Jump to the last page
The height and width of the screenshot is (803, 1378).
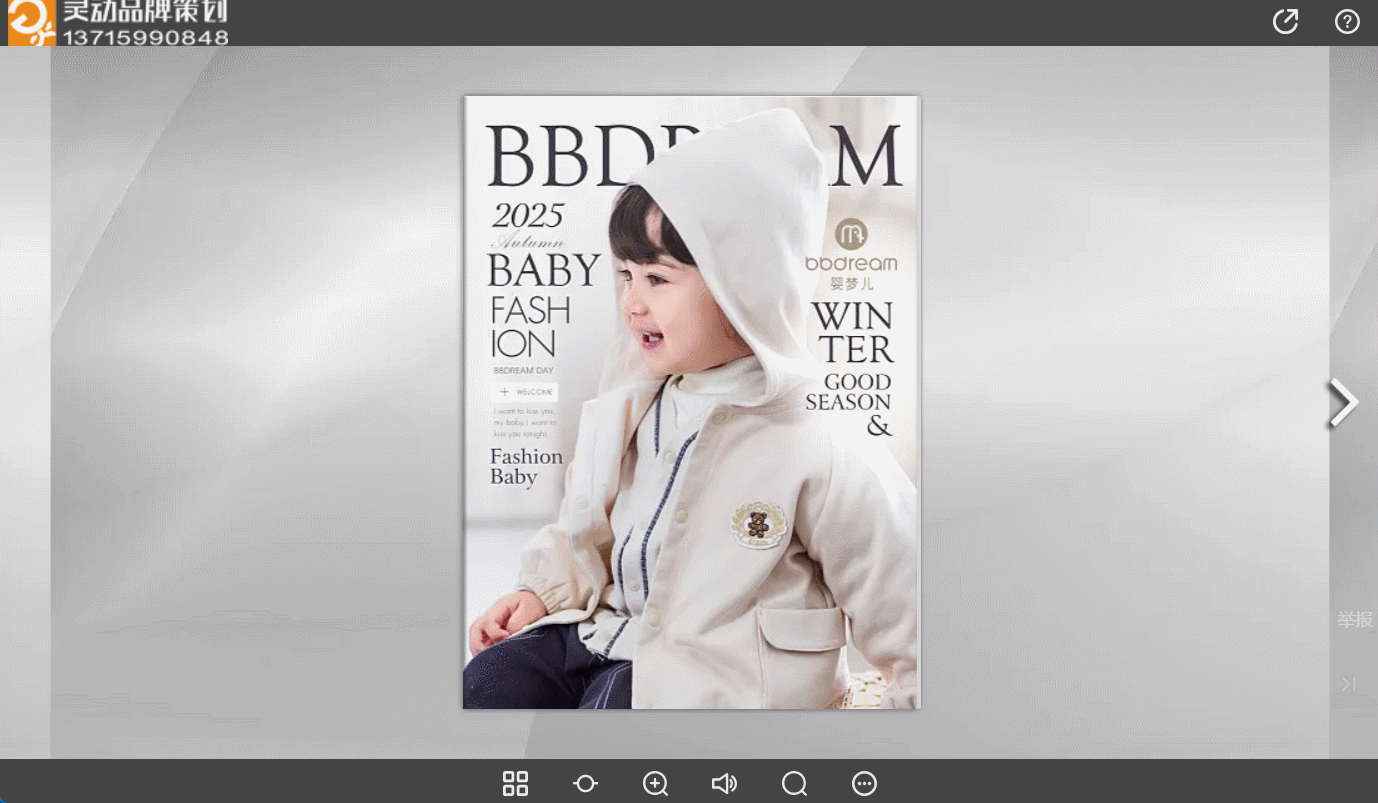click(1349, 684)
